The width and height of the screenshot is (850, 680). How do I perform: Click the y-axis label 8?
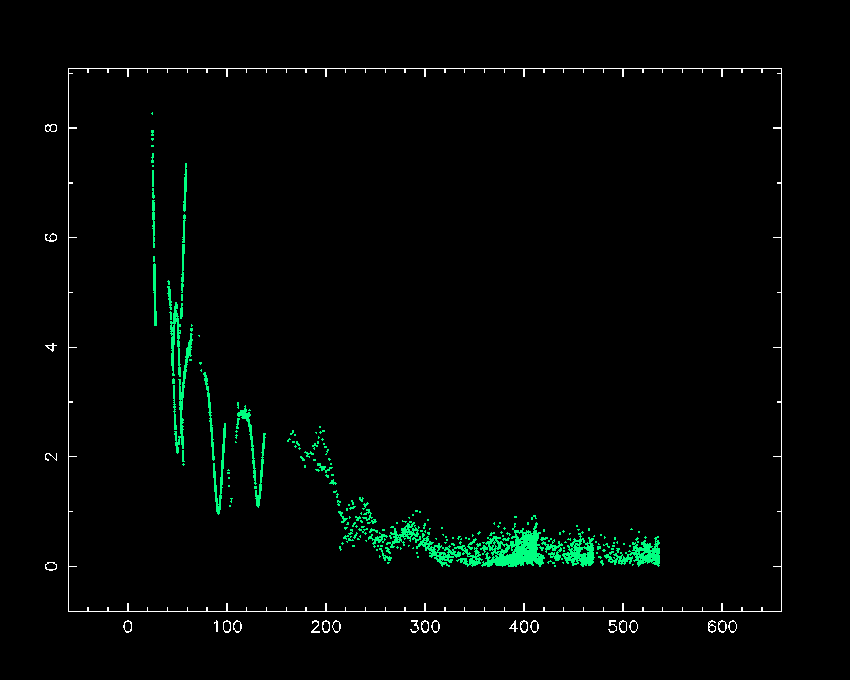click(51, 128)
